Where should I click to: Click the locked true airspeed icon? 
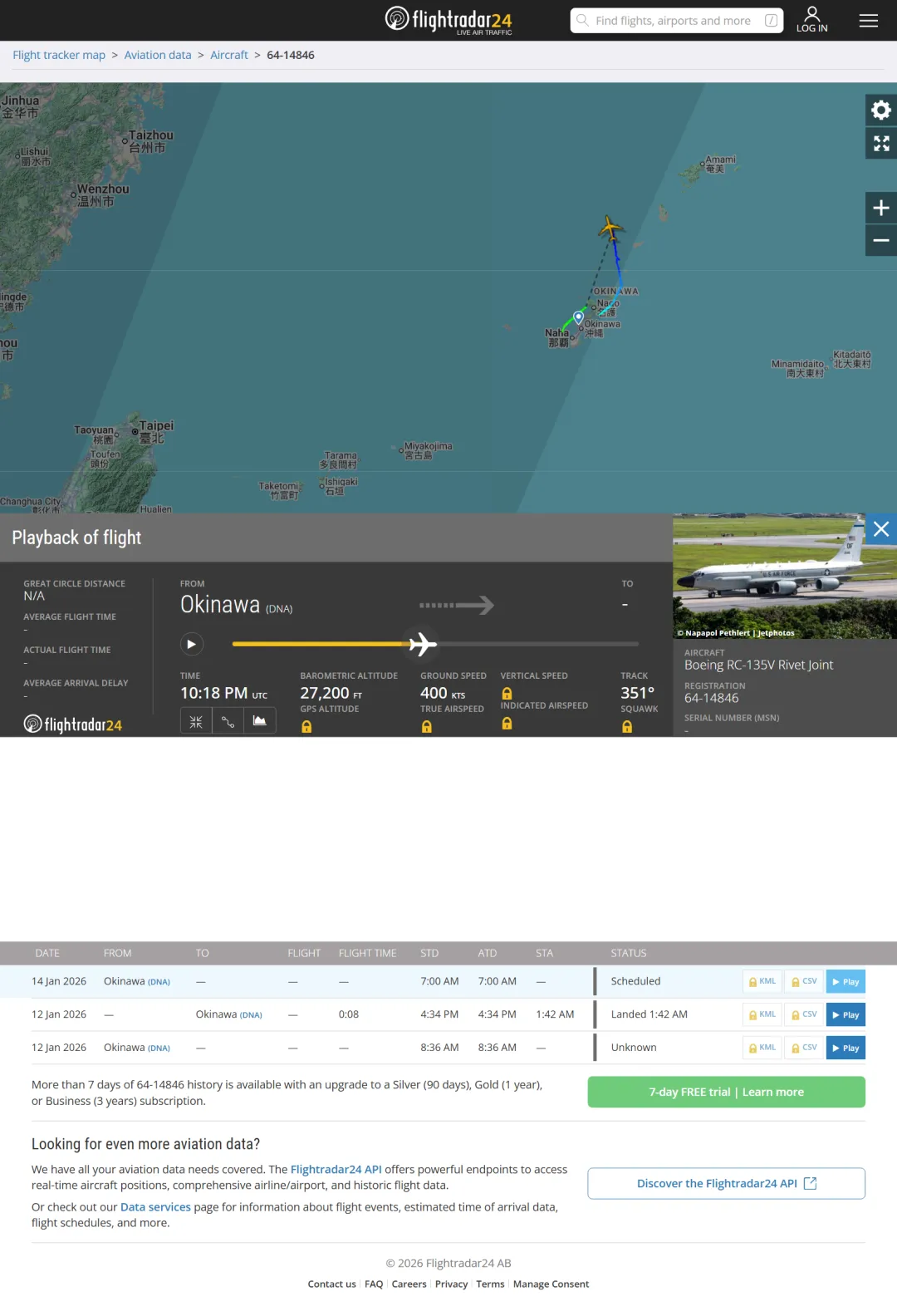[x=427, y=727]
